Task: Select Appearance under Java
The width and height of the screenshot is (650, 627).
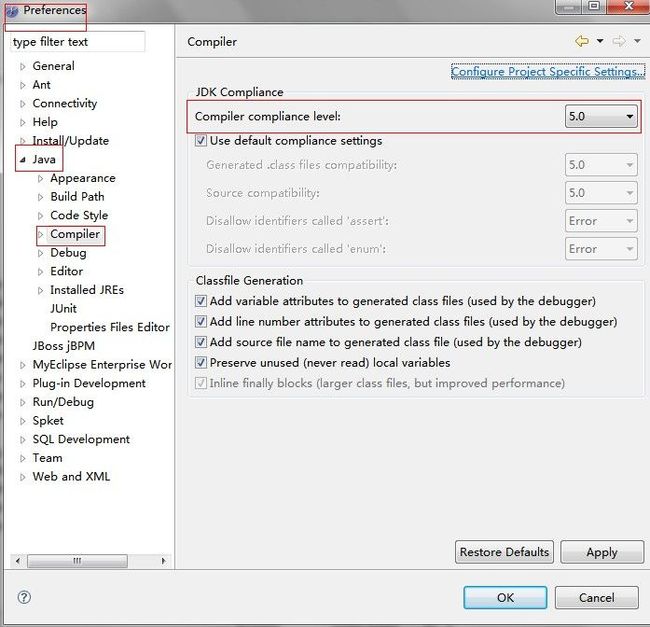Action: pos(83,178)
